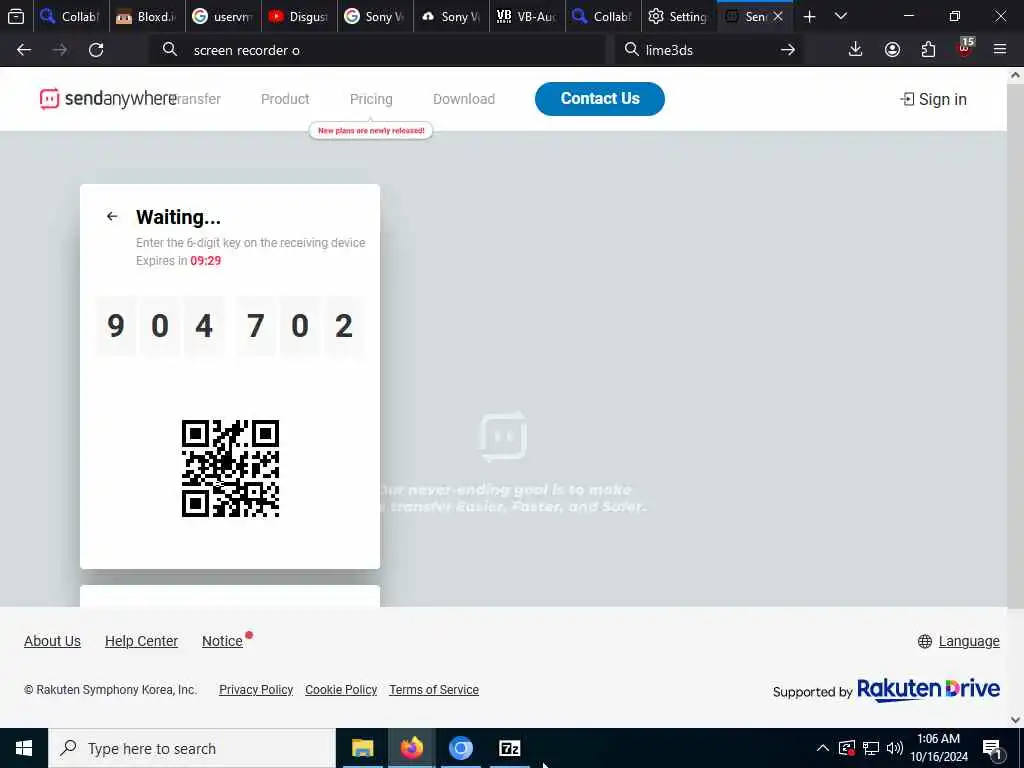Click the Firefox back arrow button

24,50
